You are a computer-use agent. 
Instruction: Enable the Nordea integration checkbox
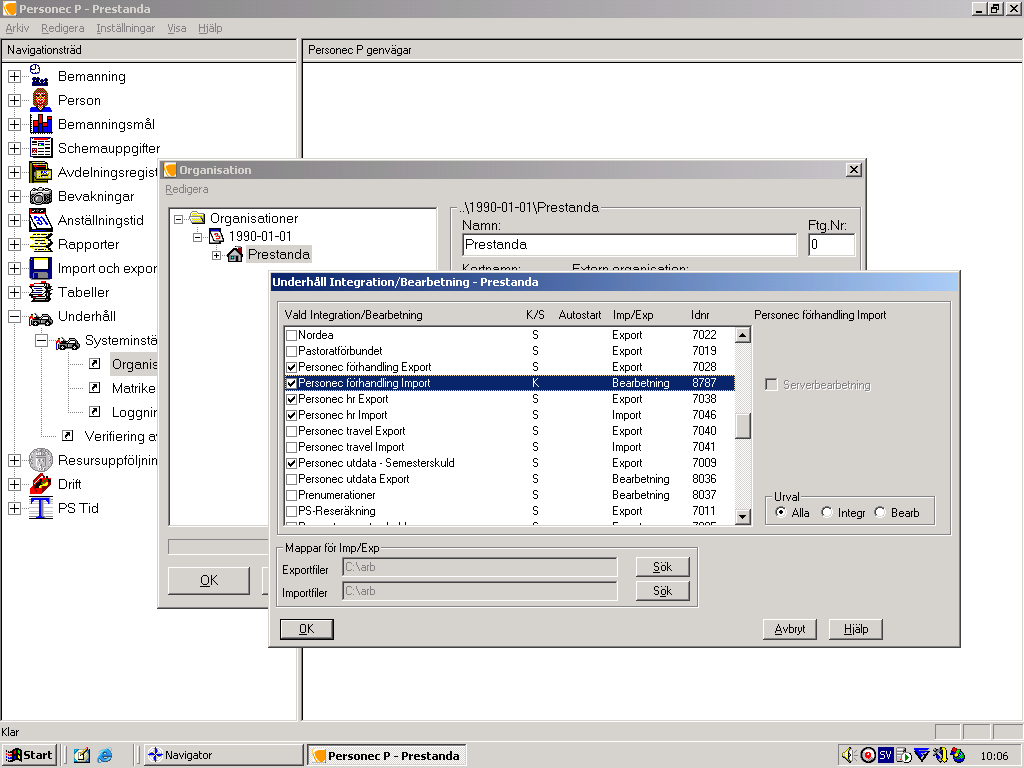tap(291, 335)
